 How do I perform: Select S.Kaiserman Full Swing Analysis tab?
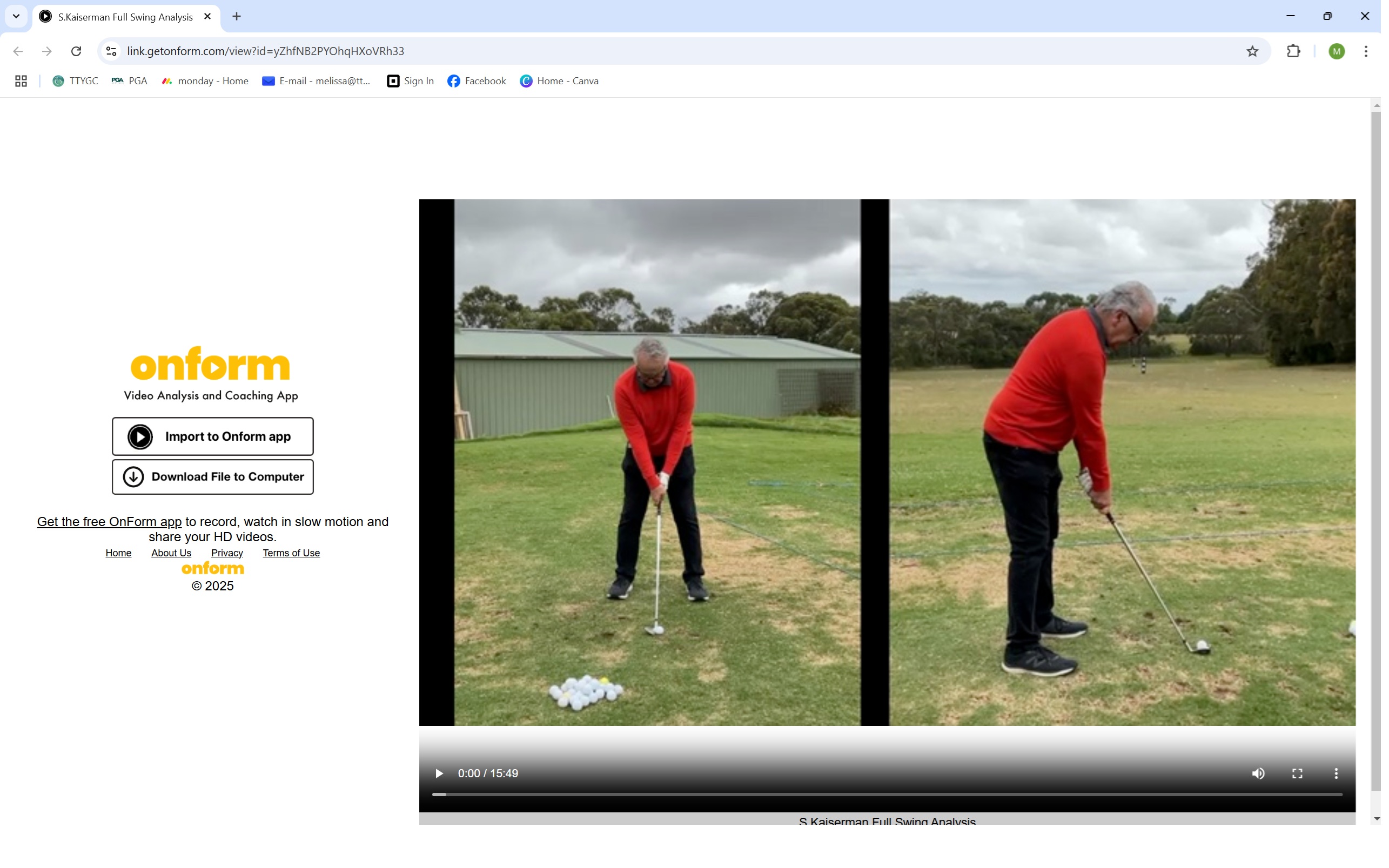point(125,17)
